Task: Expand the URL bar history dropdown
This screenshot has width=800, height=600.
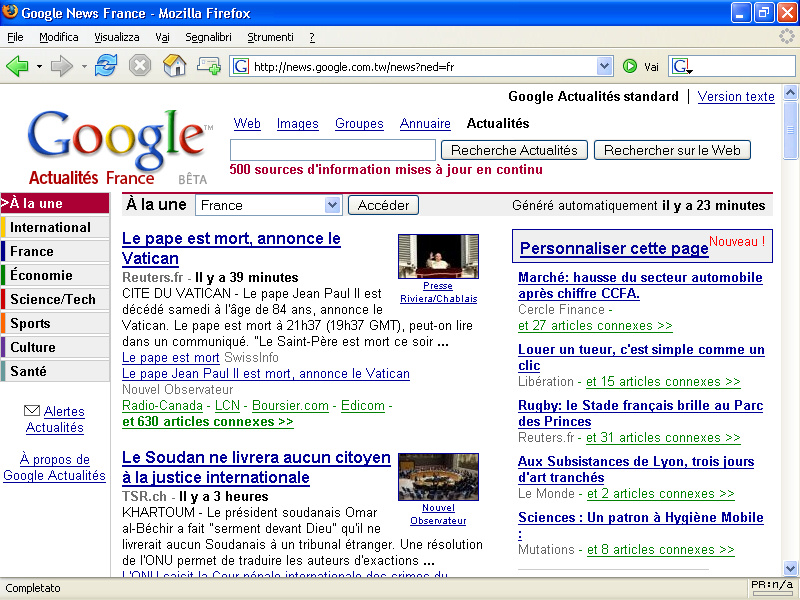Action: pyautogui.click(x=604, y=66)
